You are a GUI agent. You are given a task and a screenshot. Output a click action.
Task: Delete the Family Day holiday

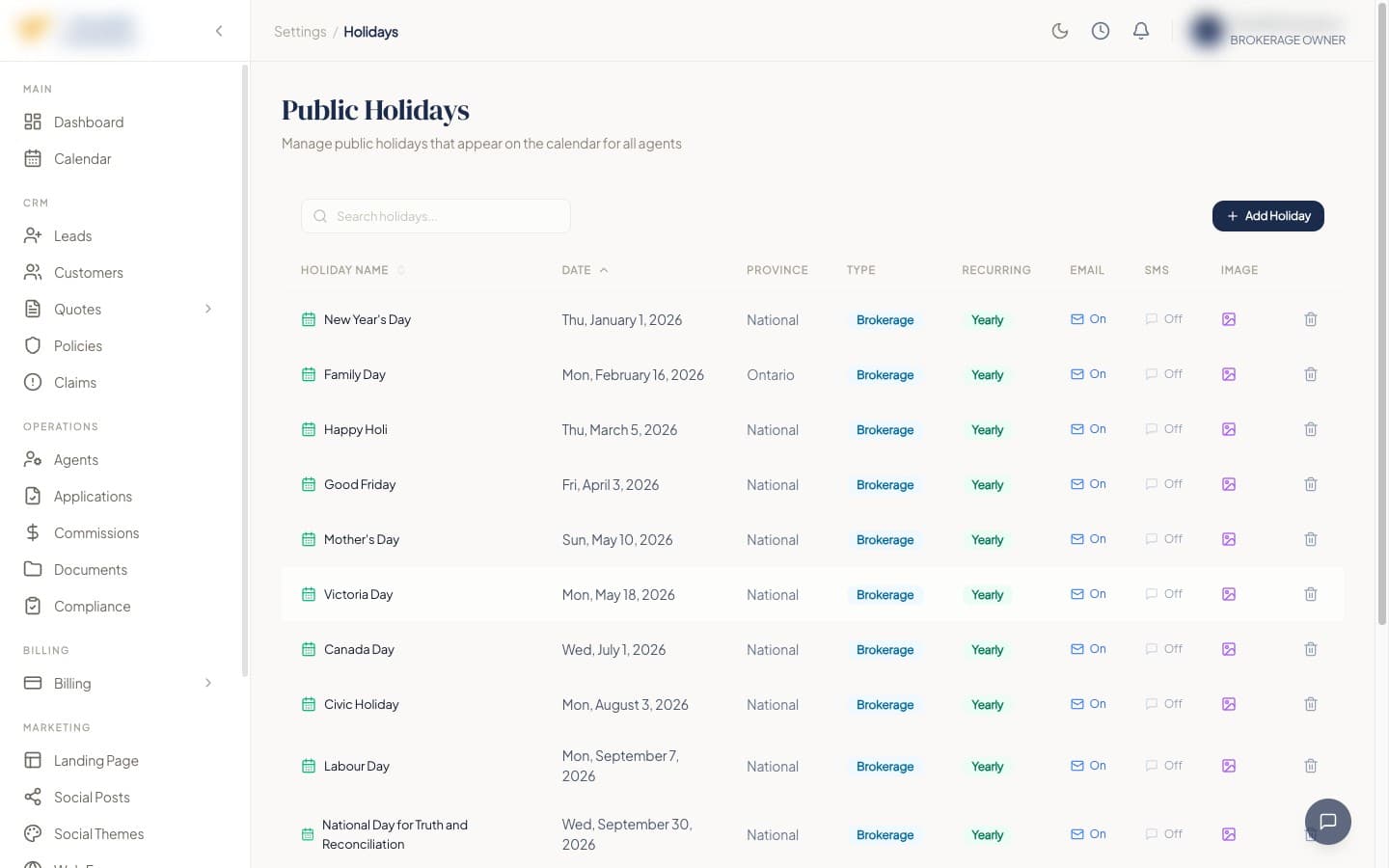coord(1310,374)
